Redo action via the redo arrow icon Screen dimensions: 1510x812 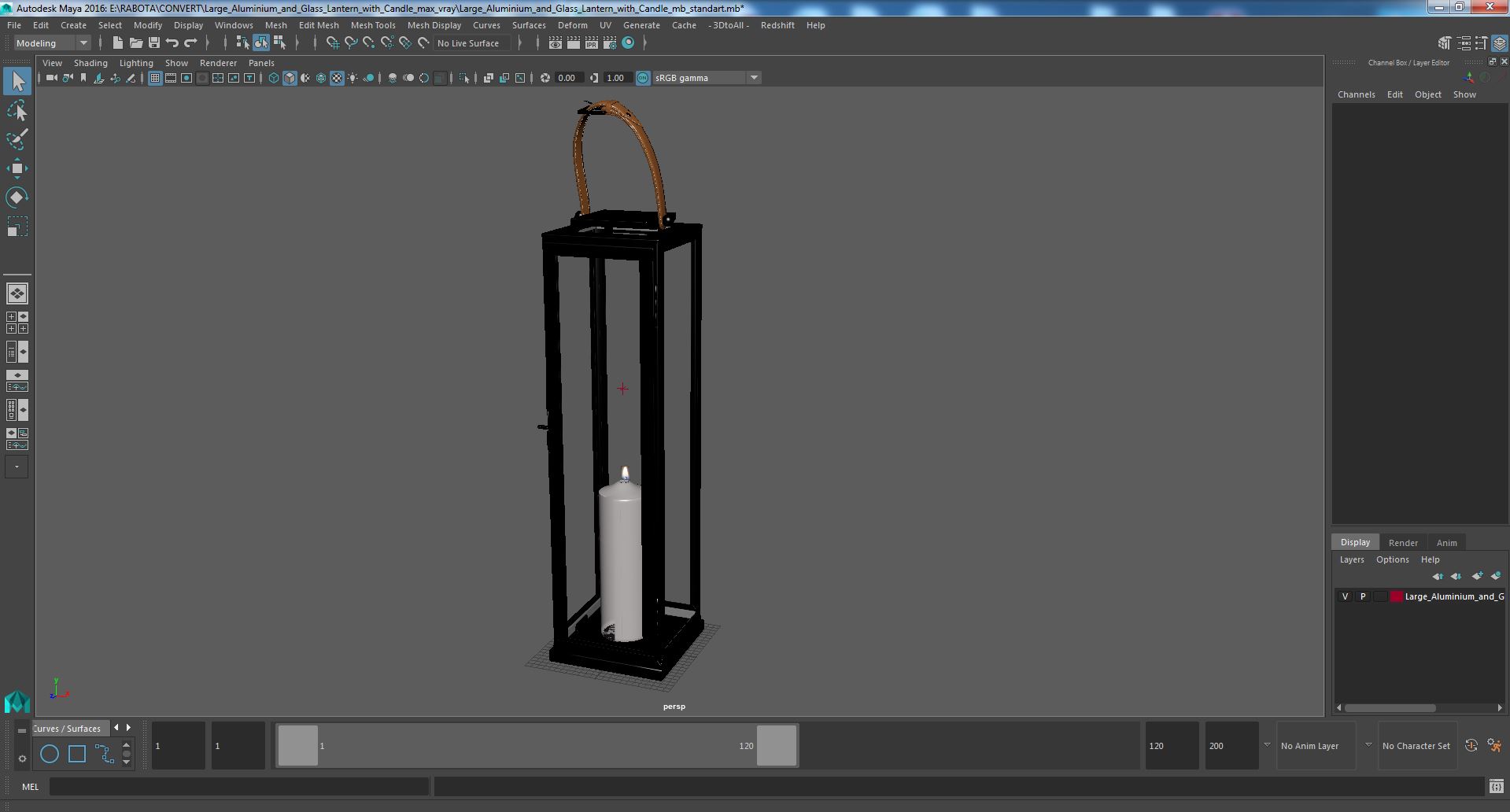coord(190,43)
